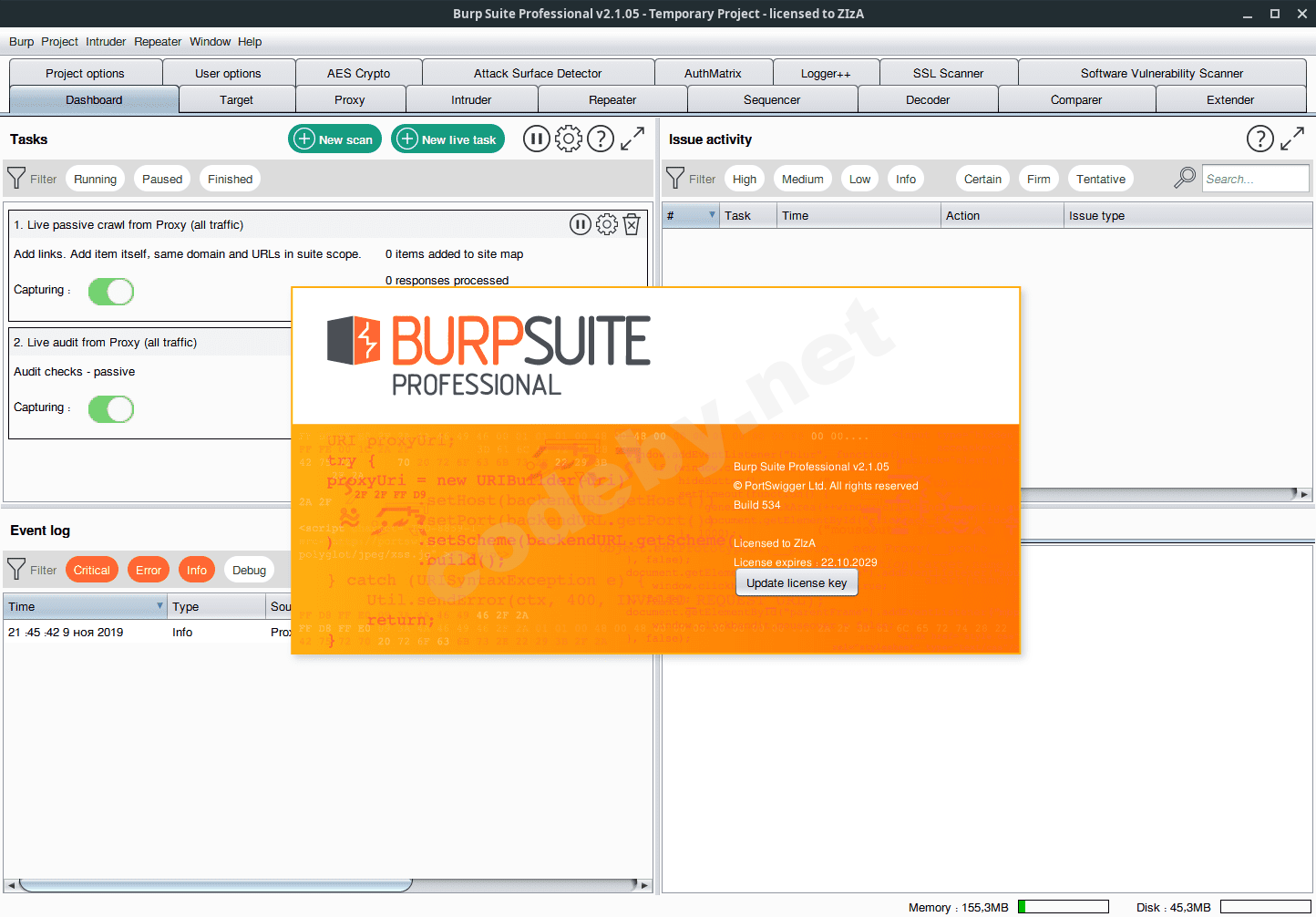The height and width of the screenshot is (917, 1316).
Task: Toggle the Low severity issue filter
Action: [x=859, y=179]
